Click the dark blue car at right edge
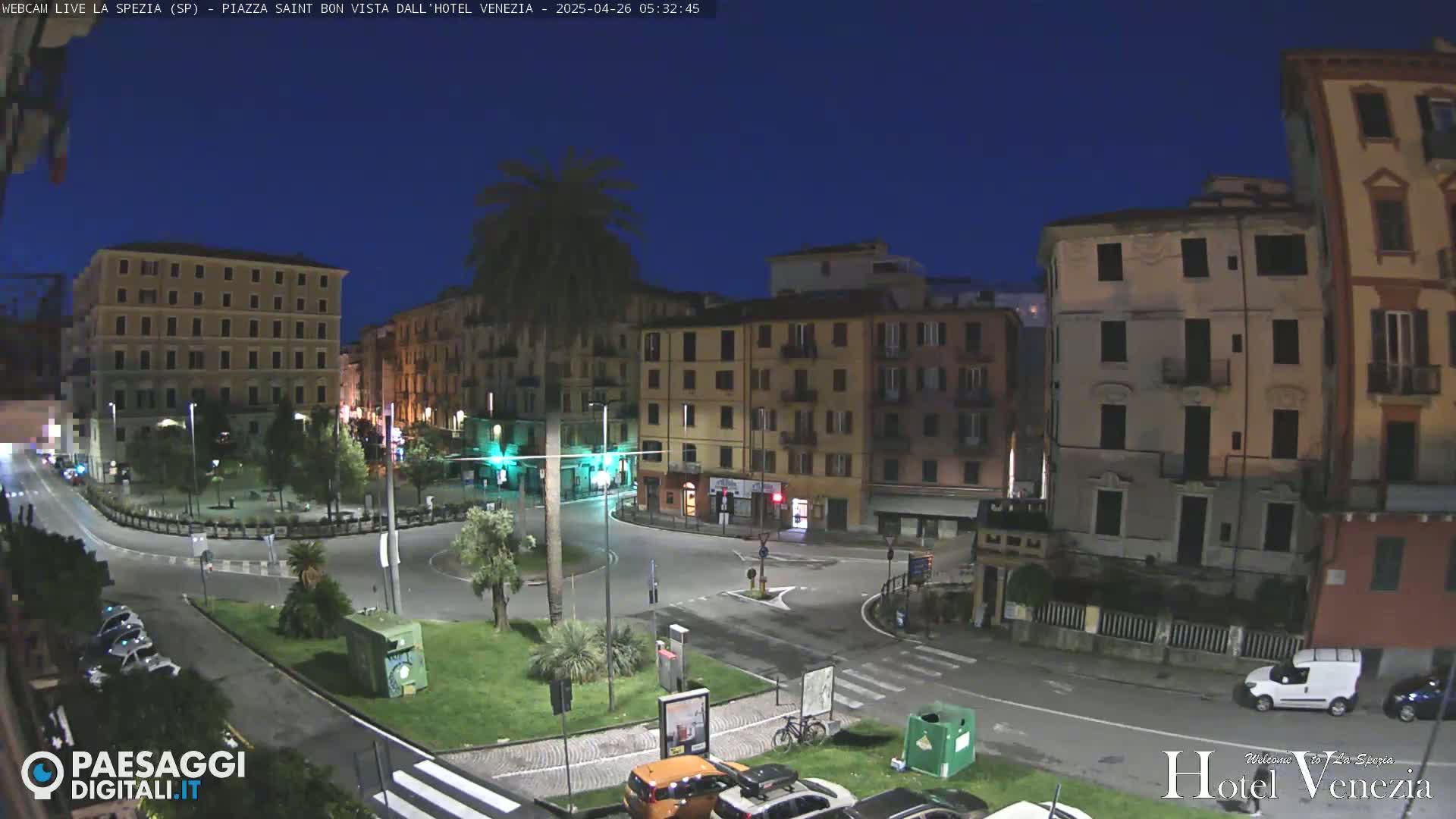1456x819 pixels. pos(1420,698)
